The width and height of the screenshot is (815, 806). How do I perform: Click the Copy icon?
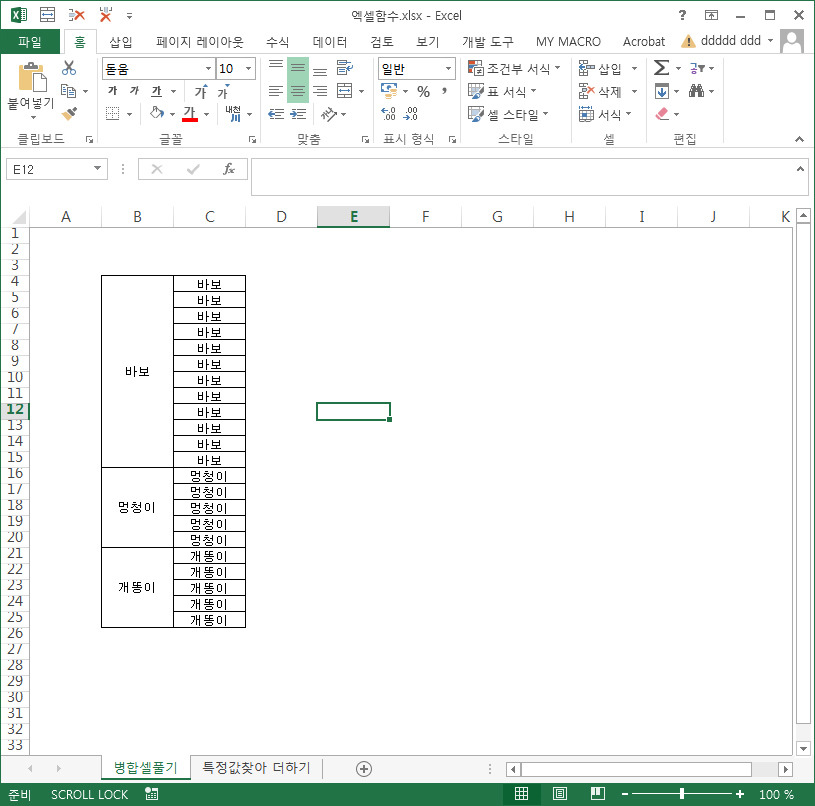[x=68, y=91]
